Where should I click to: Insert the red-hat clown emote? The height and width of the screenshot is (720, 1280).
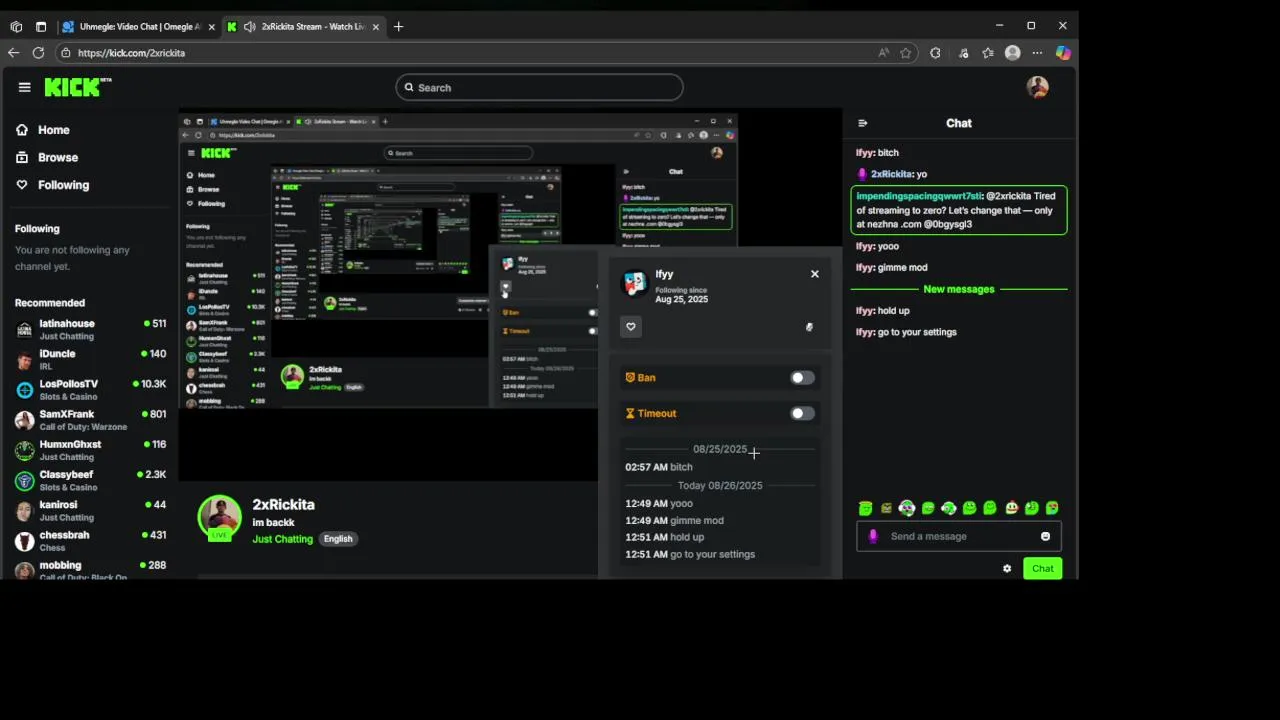[x=1011, y=508]
